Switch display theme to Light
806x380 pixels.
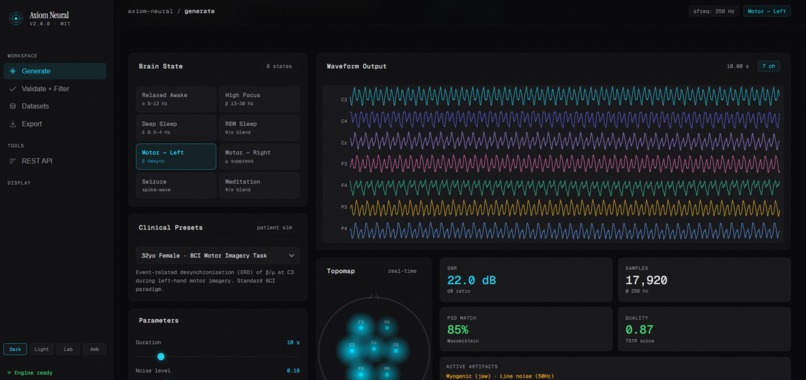click(x=42, y=349)
